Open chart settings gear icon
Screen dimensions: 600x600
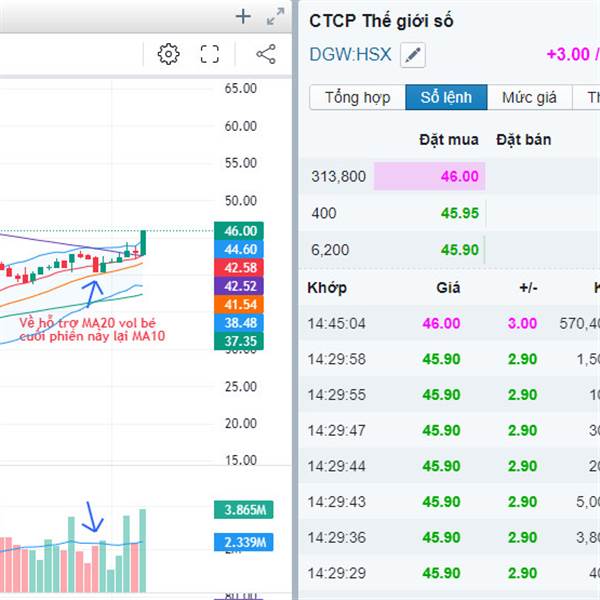click(x=168, y=54)
